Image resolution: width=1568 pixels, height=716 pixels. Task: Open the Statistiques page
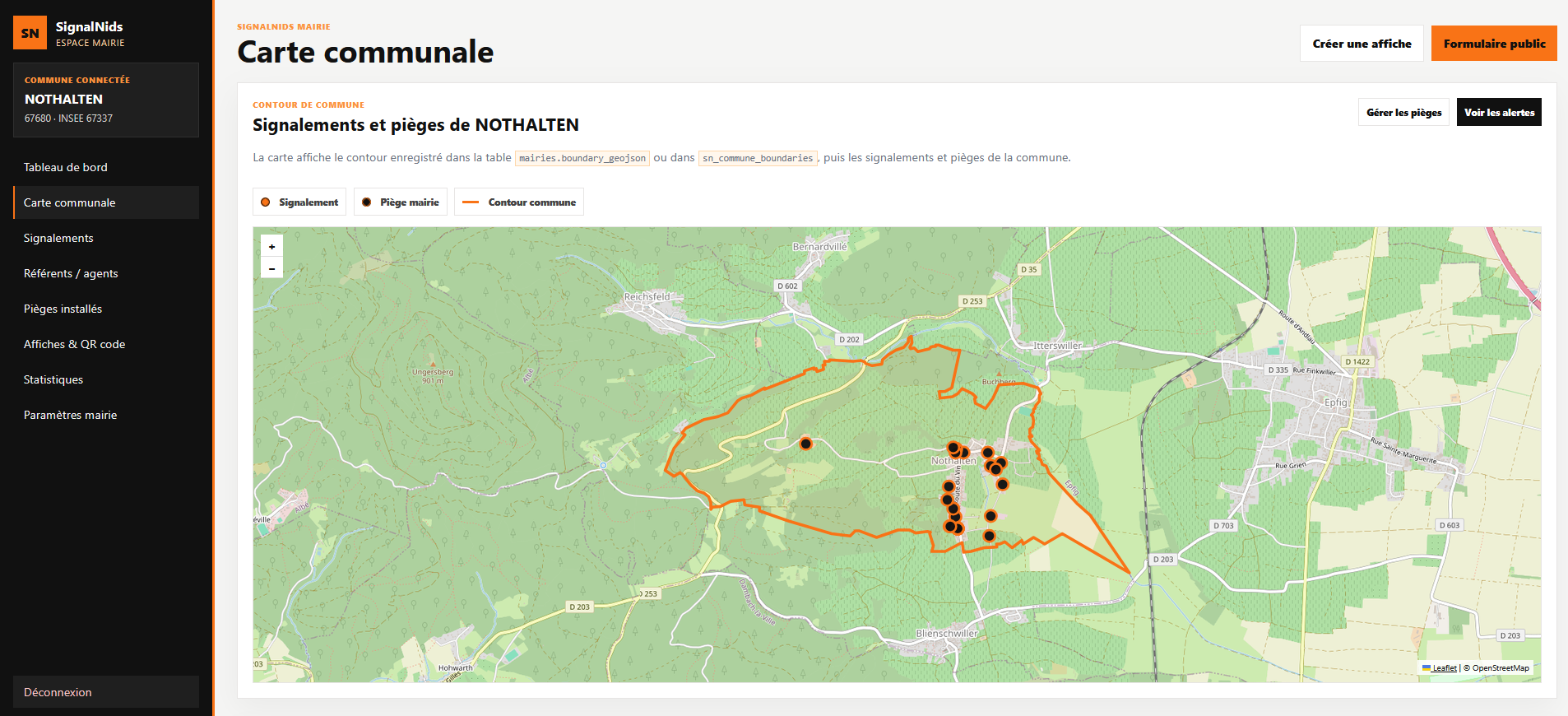pos(106,379)
